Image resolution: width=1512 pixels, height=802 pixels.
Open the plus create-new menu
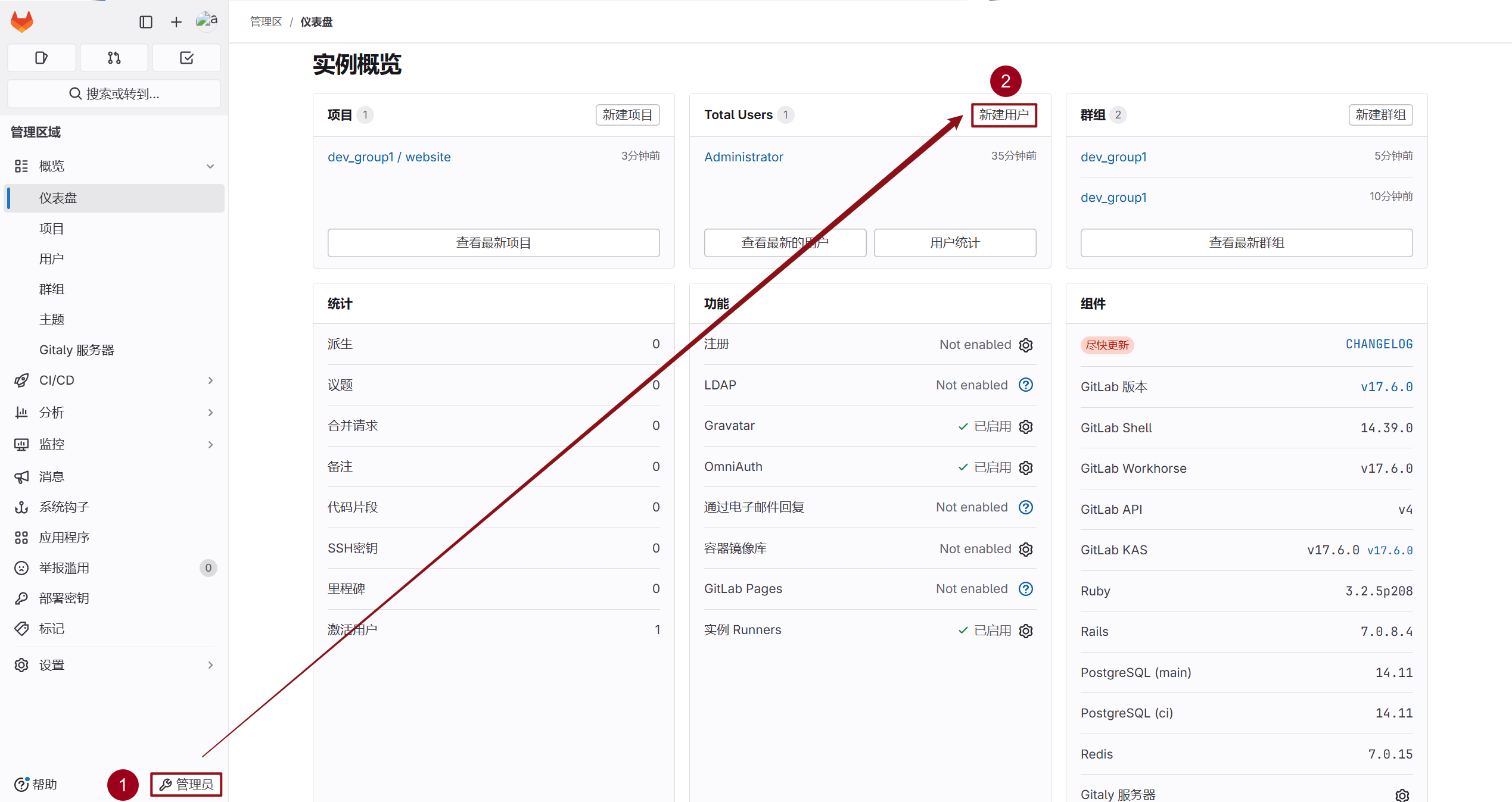(x=176, y=22)
